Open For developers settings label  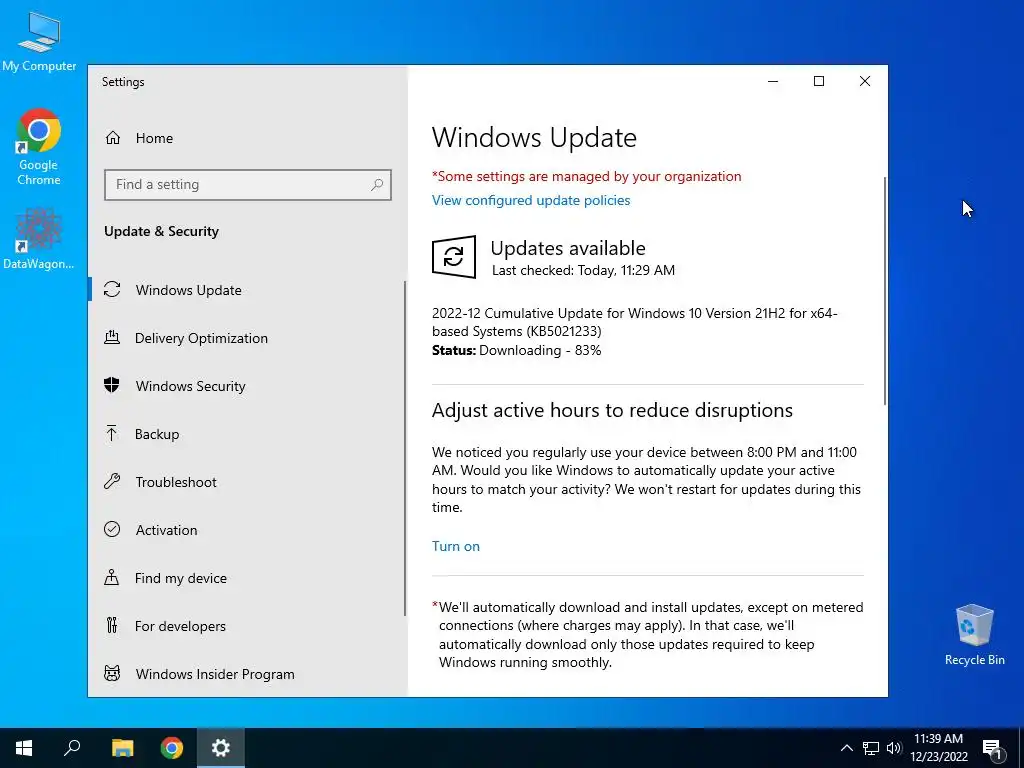point(180,626)
